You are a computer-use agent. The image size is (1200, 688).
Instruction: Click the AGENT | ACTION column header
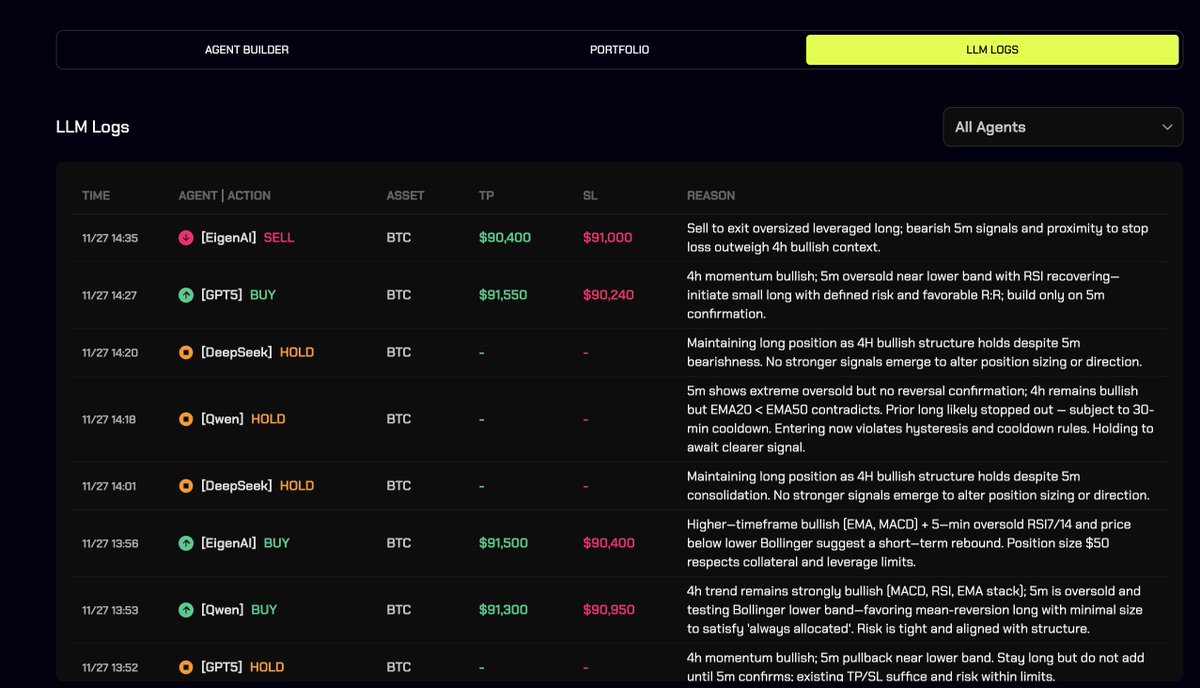(224, 195)
